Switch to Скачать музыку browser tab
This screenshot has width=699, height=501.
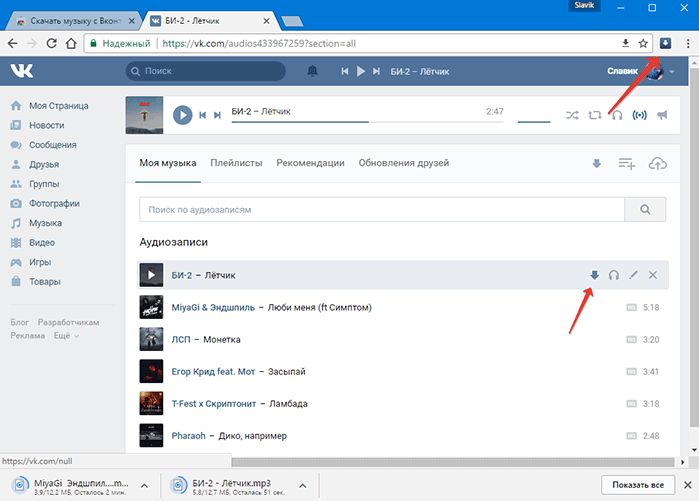click(x=74, y=21)
